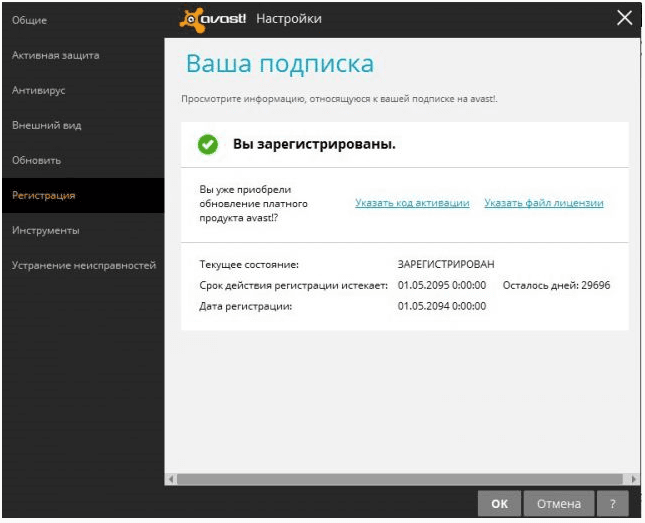
Task: Click the Вы зарегистрированы status text
Action: click(314, 144)
